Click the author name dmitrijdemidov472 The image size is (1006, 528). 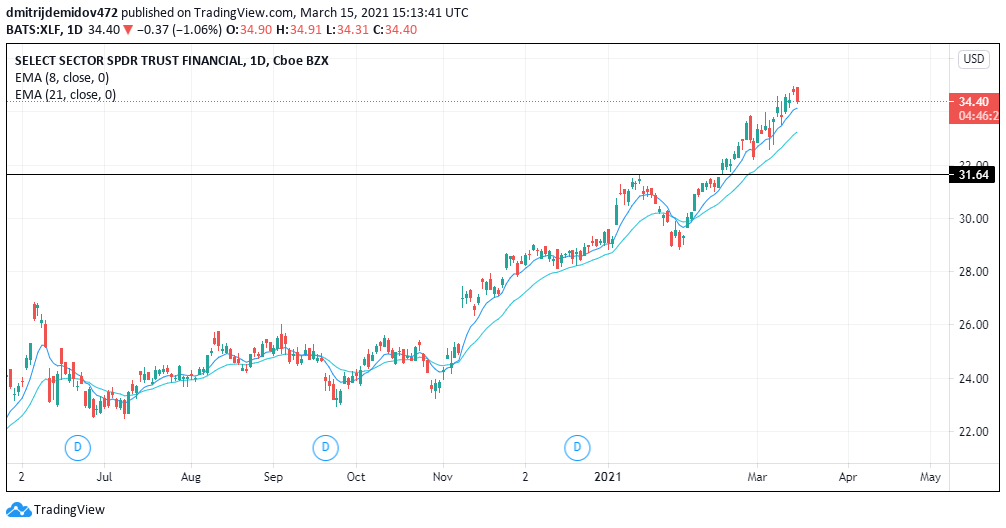click(62, 13)
